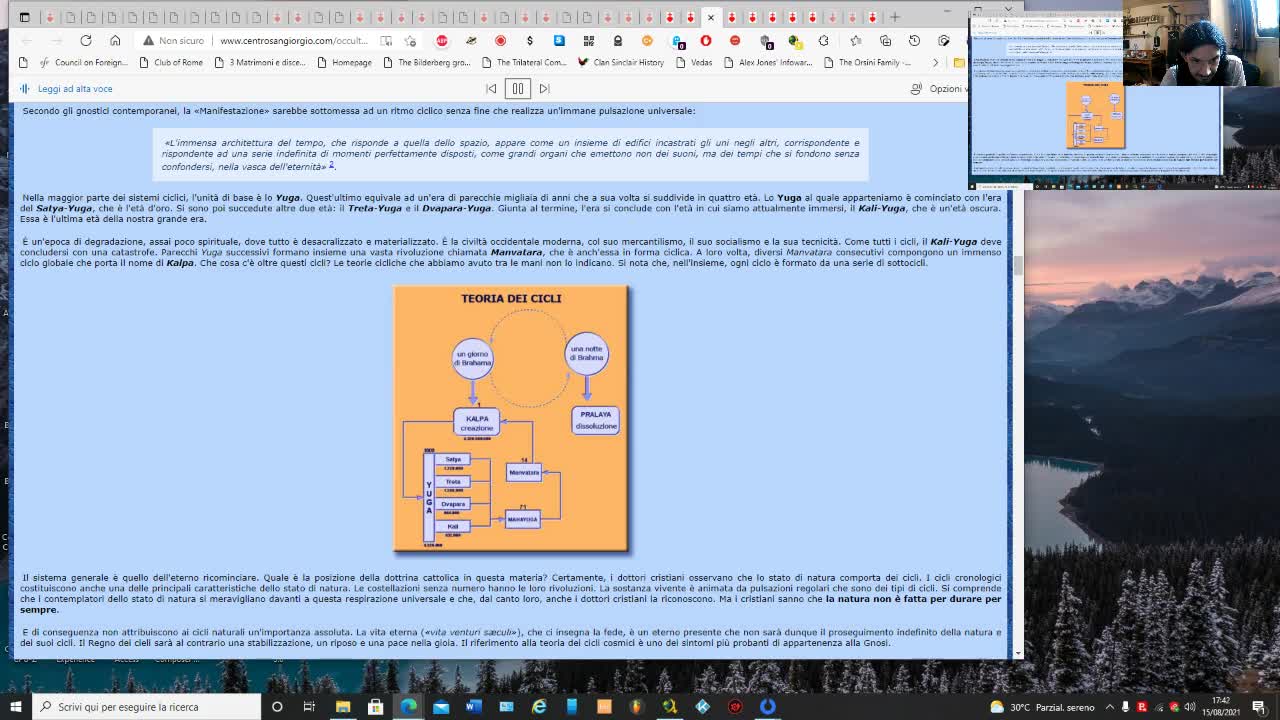Open 'Alex Jones' Infowar...' bookmark
The height and width of the screenshot is (720, 1280).
pyautogui.click(x=768, y=62)
